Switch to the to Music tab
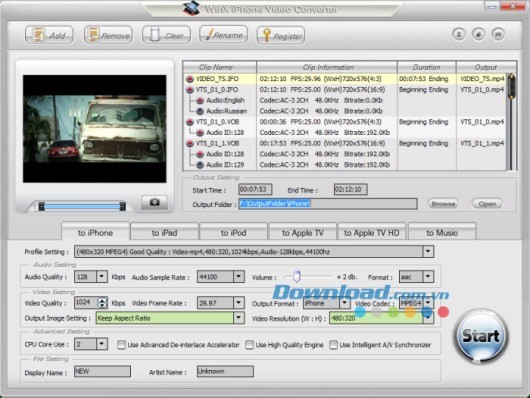Screen dimensions: 530x398 (x=442, y=233)
